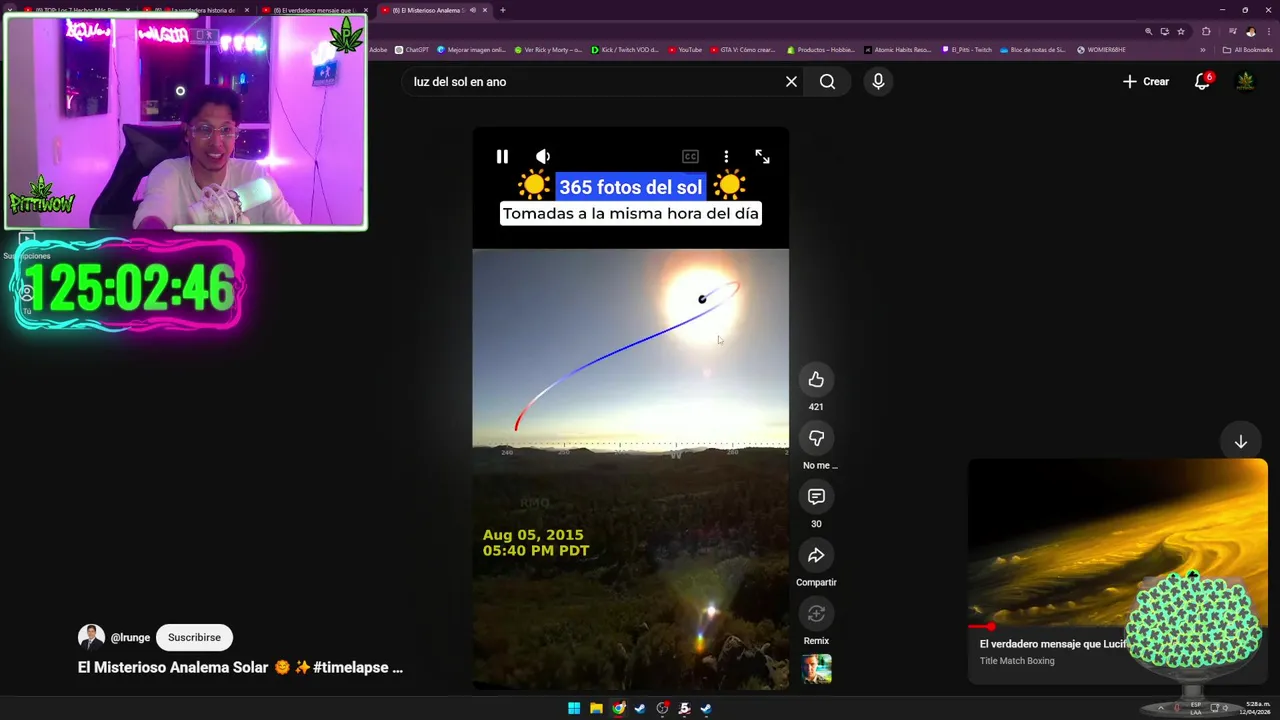Open the 'El_Pitti - Twitch' bookmark
This screenshot has height=720, width=1280.
coord(967,50)
